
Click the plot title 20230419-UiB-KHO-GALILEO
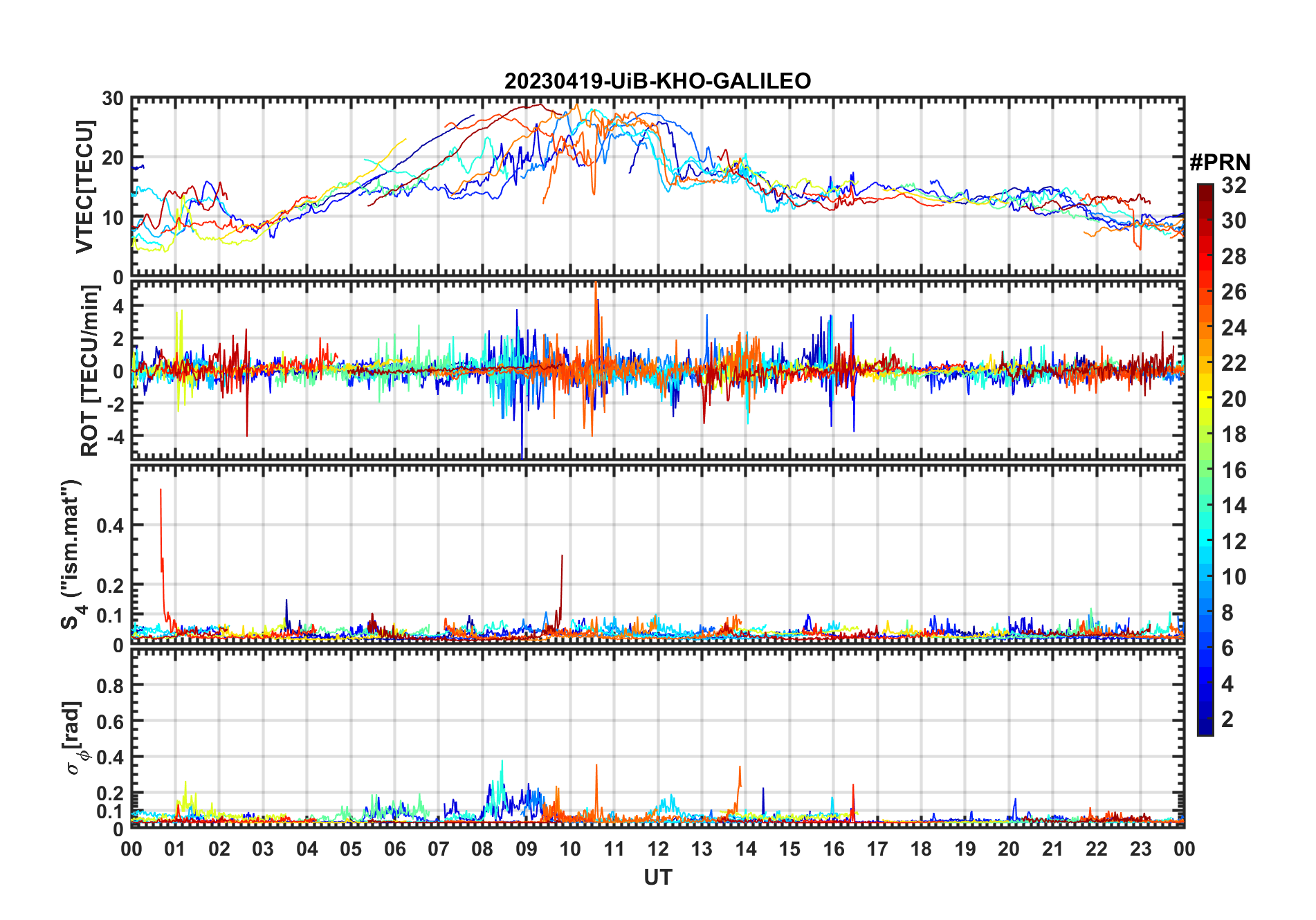point(657,81)
